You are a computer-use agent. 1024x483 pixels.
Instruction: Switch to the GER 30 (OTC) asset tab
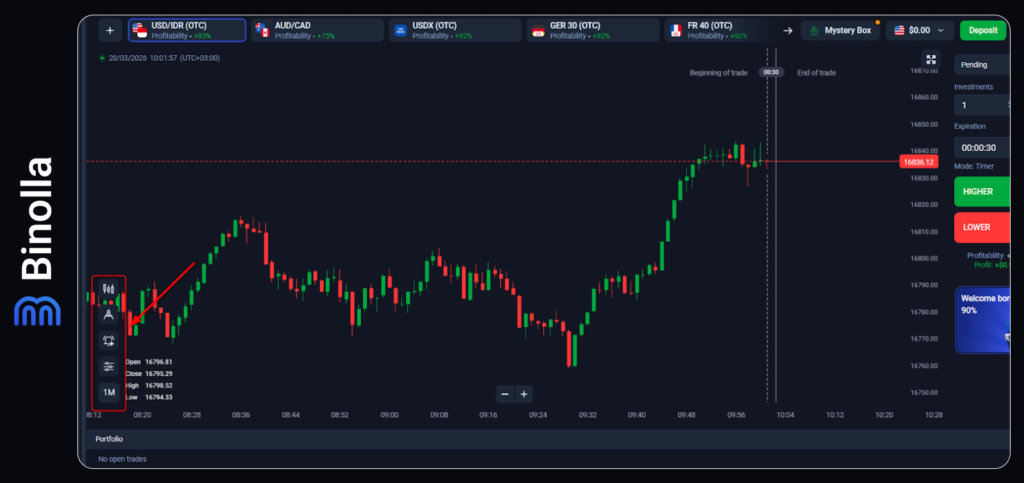pyautogui.click(x=593, y=30)
